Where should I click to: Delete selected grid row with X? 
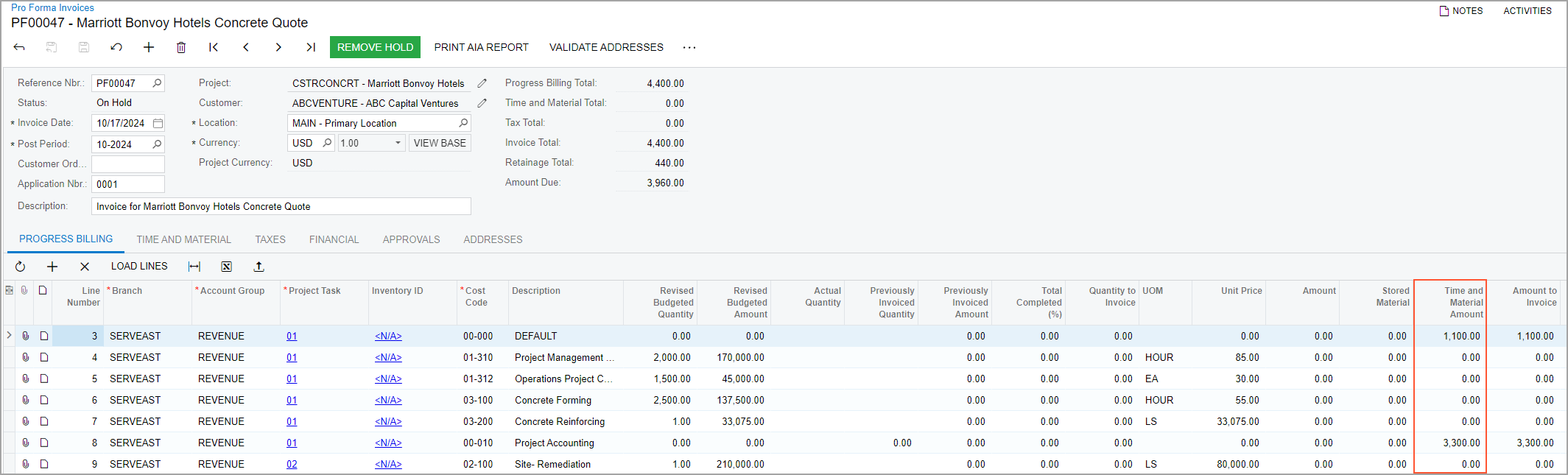[x=85, y=267]
